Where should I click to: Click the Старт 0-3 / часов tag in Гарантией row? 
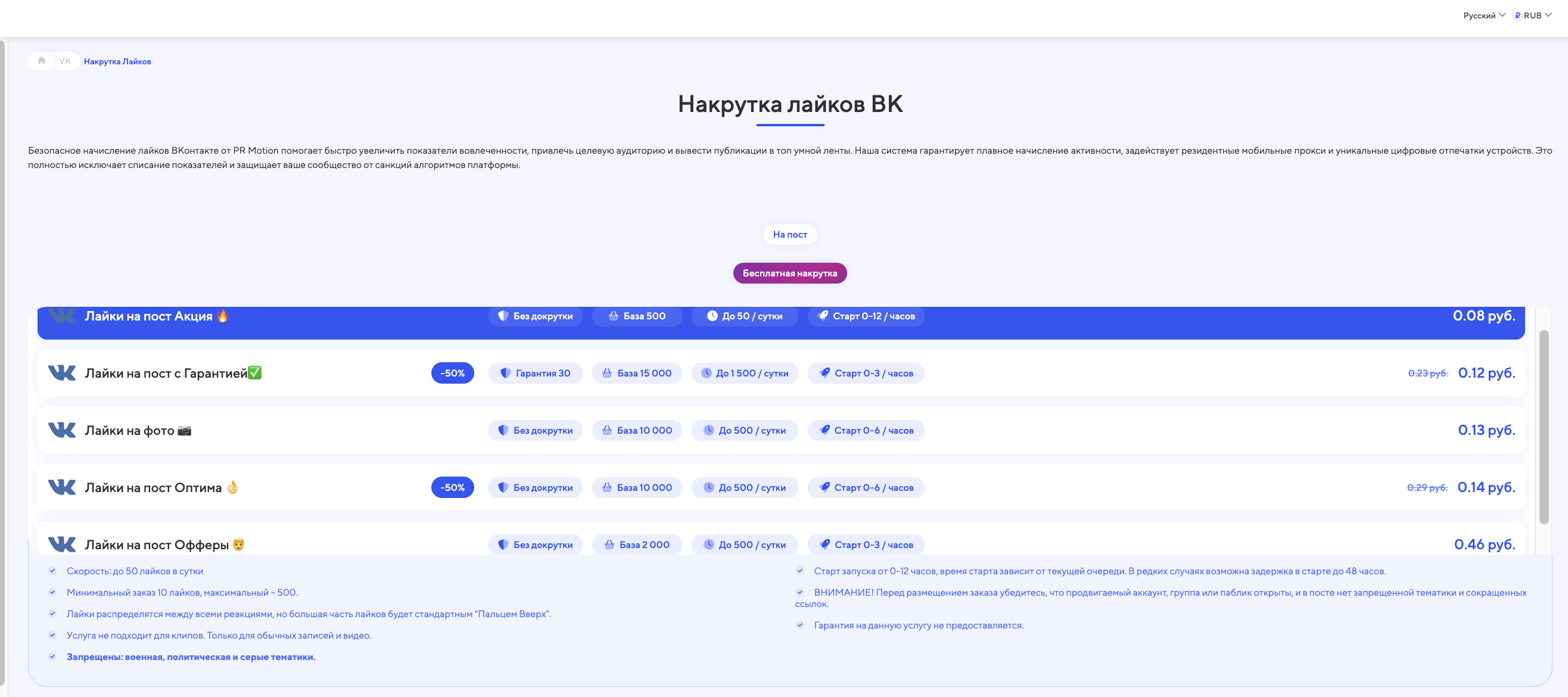pos(866,373)
